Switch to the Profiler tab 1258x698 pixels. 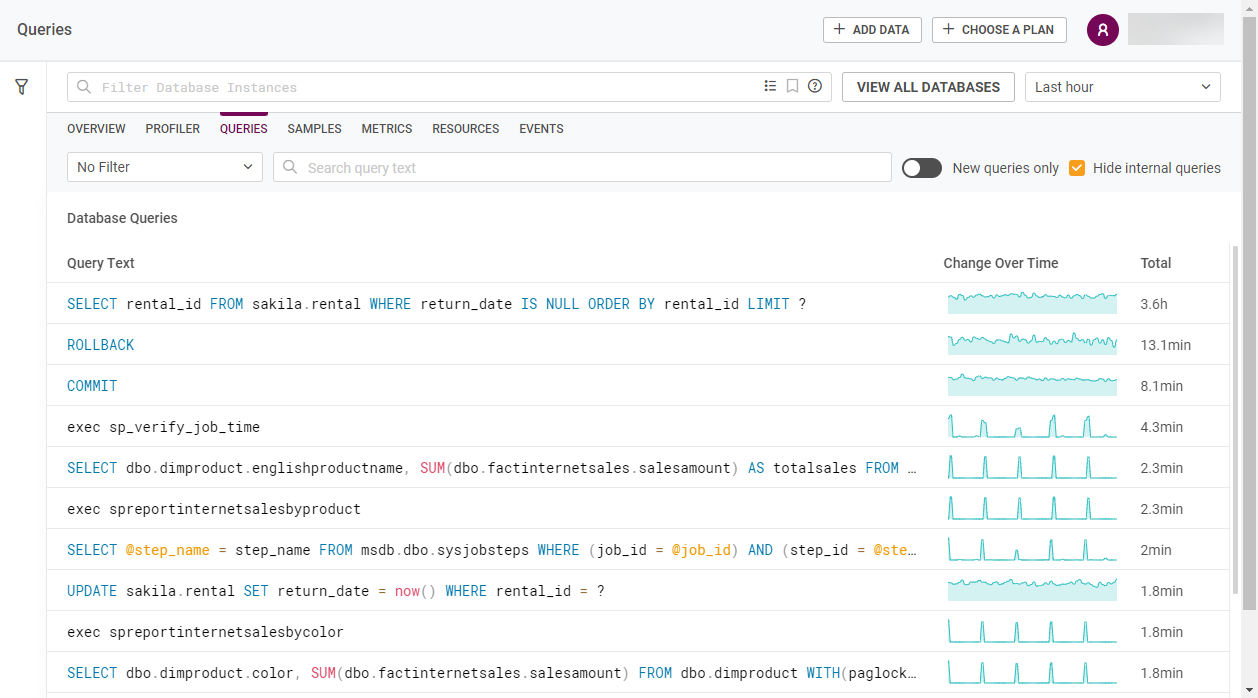click(x=173, y=129)
